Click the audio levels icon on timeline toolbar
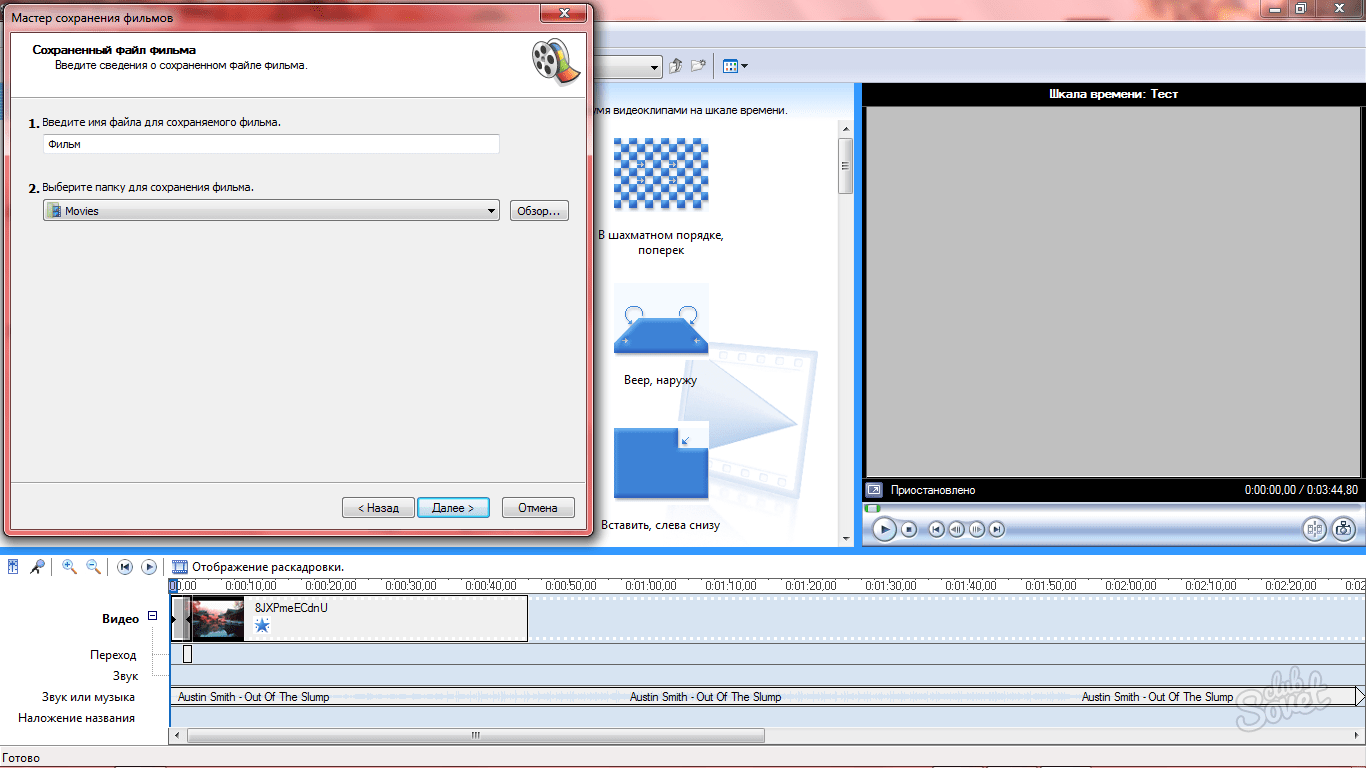Viewport: 1366px width, 768px height. click(x=13, y=567)
